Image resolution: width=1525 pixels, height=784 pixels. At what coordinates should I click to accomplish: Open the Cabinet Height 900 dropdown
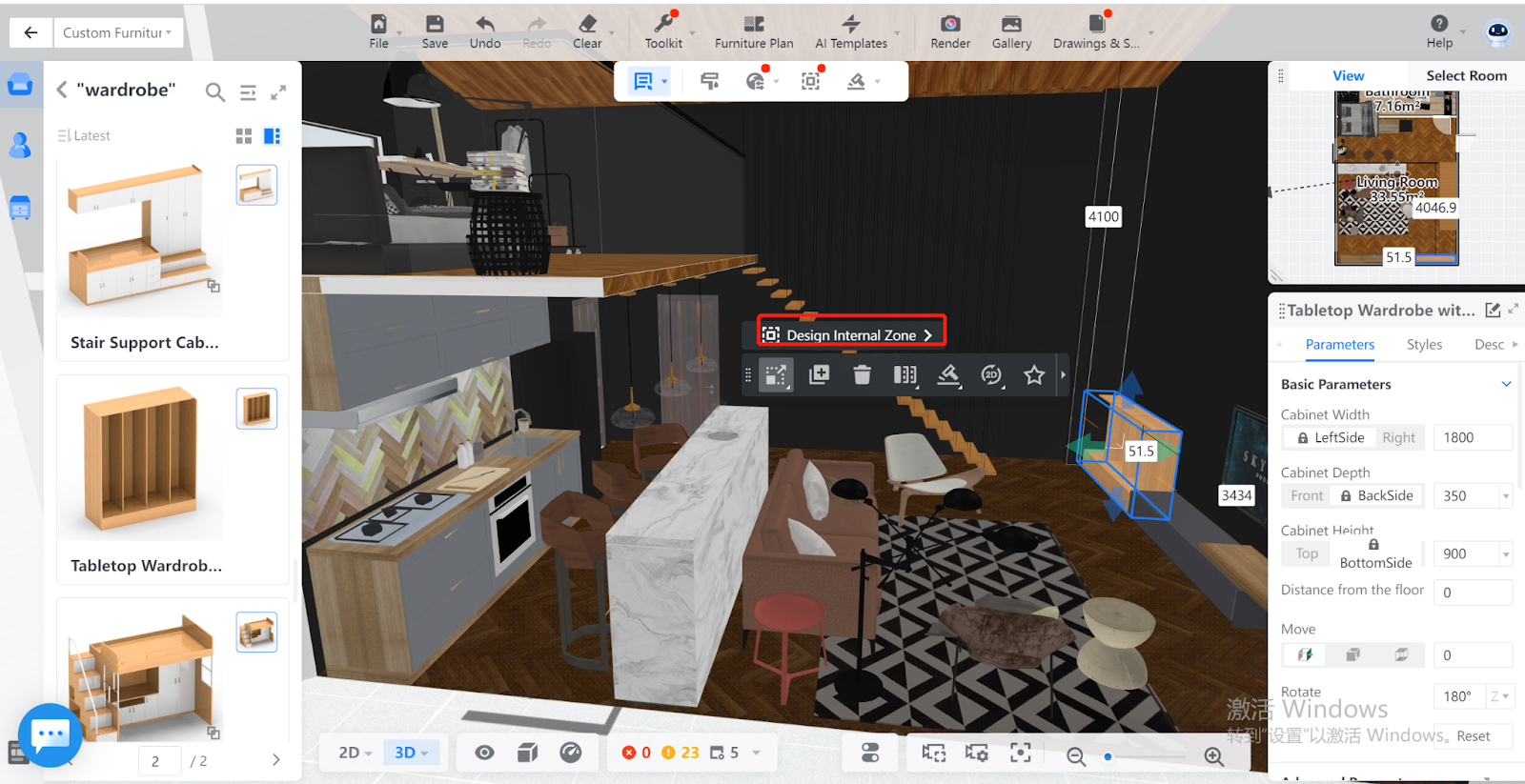1506,554
